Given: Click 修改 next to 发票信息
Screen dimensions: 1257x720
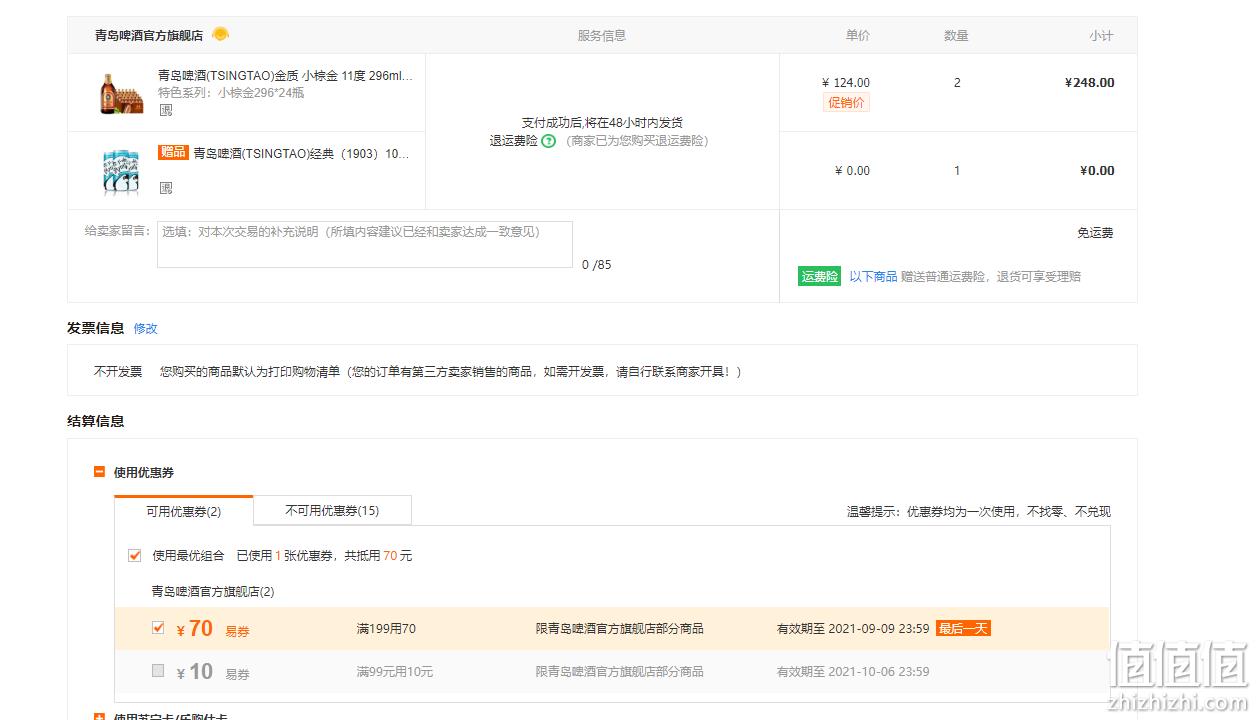Looking at the screenshot, I should coord(146,328).
